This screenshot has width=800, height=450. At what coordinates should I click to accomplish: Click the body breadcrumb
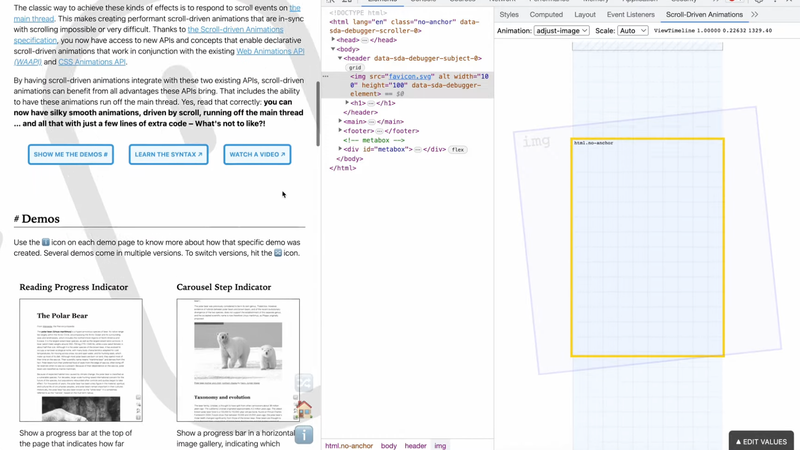389,446
